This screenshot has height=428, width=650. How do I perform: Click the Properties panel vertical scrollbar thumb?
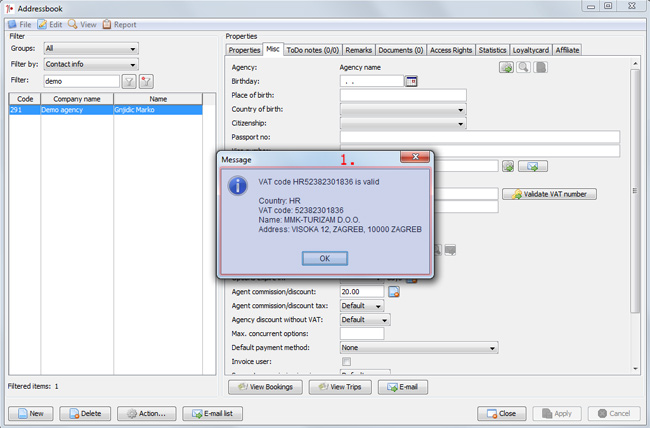point(635,191)
